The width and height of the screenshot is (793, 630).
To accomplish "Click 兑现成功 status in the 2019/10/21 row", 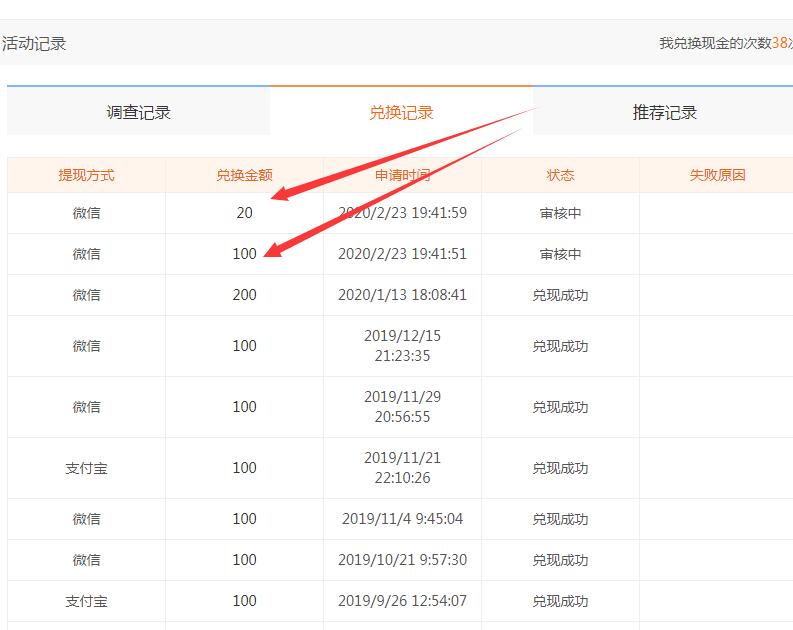I will tap(560, 560).
